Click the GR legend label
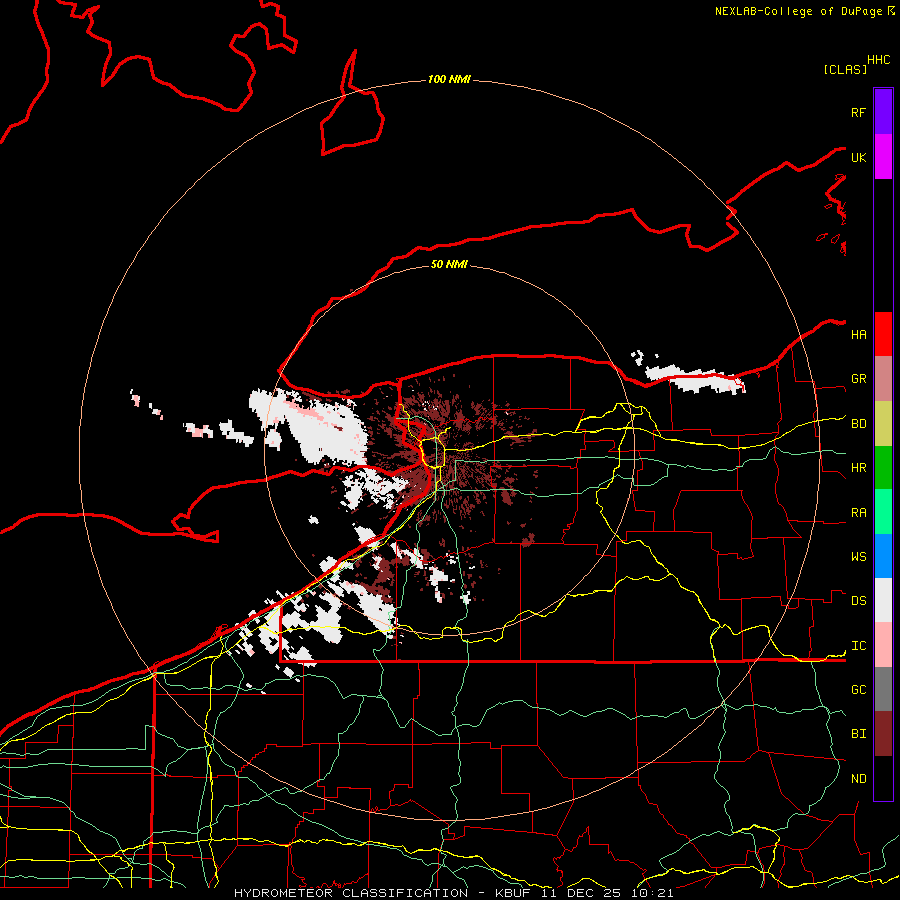 [x=859, y=379]
